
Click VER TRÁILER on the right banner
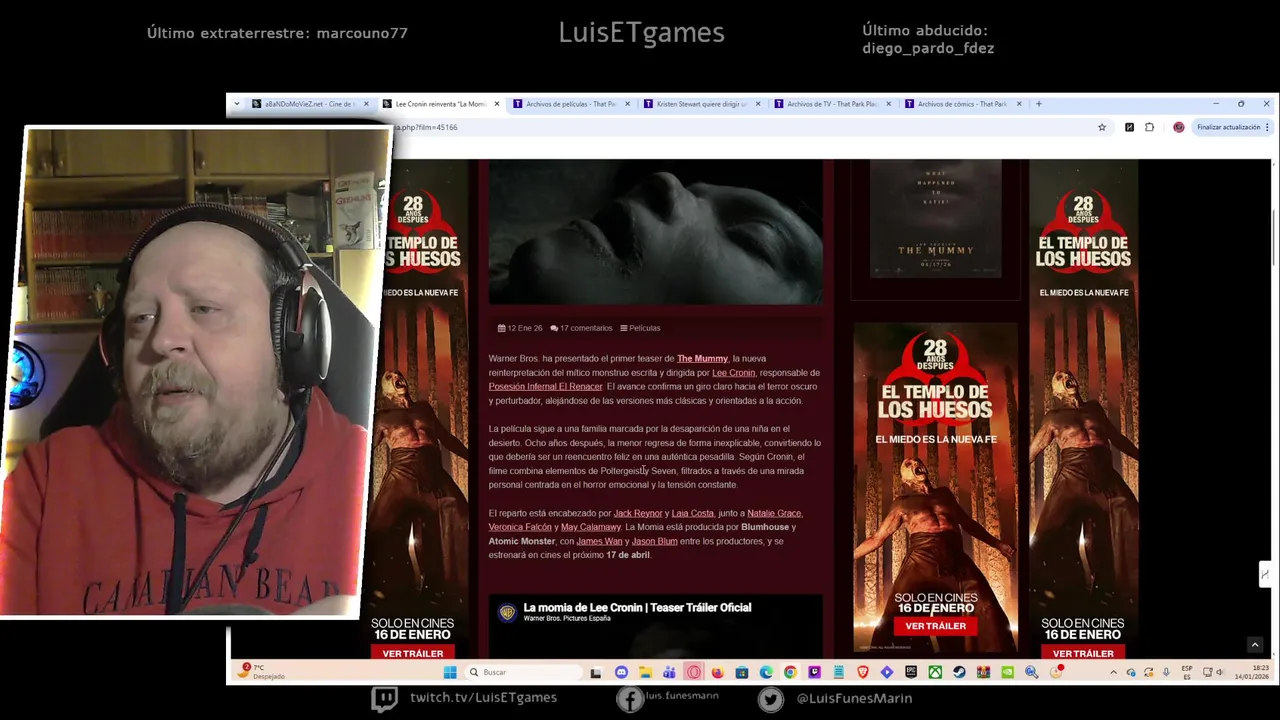point(1083,653)
